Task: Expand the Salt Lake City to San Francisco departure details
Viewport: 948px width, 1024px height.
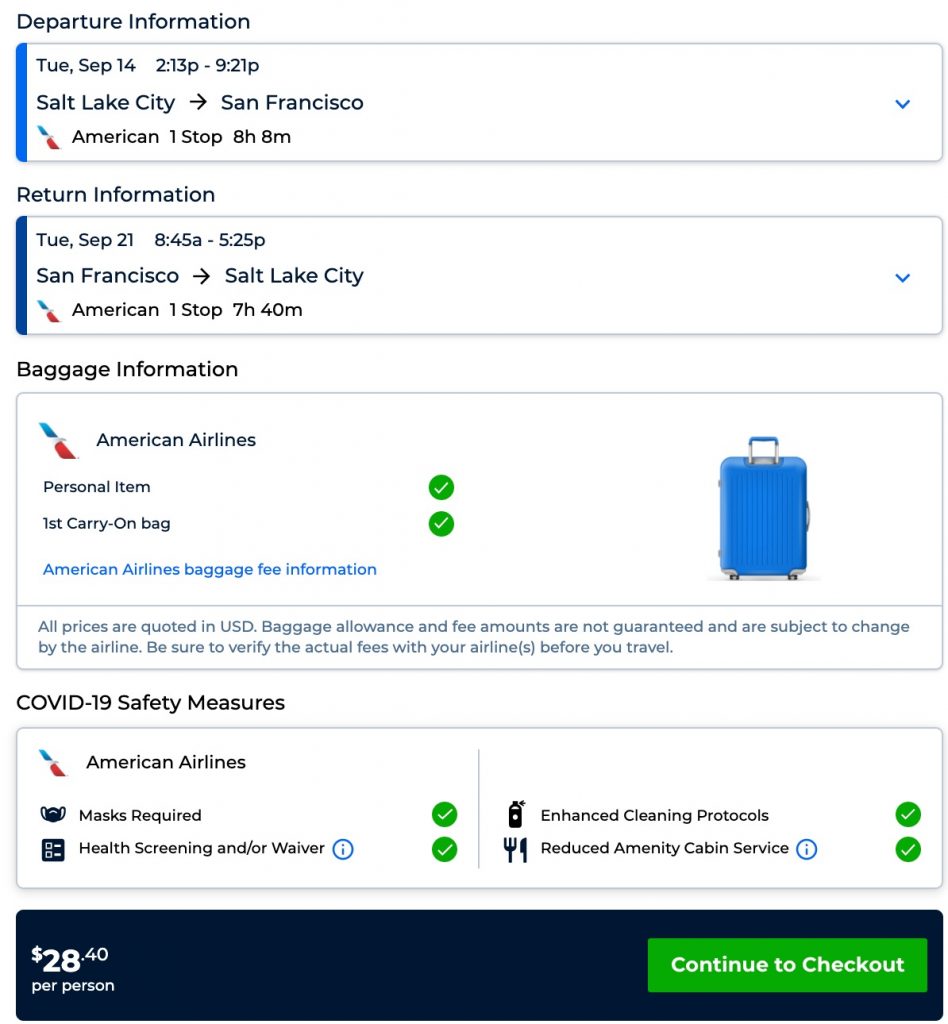Action: [902, 104]
